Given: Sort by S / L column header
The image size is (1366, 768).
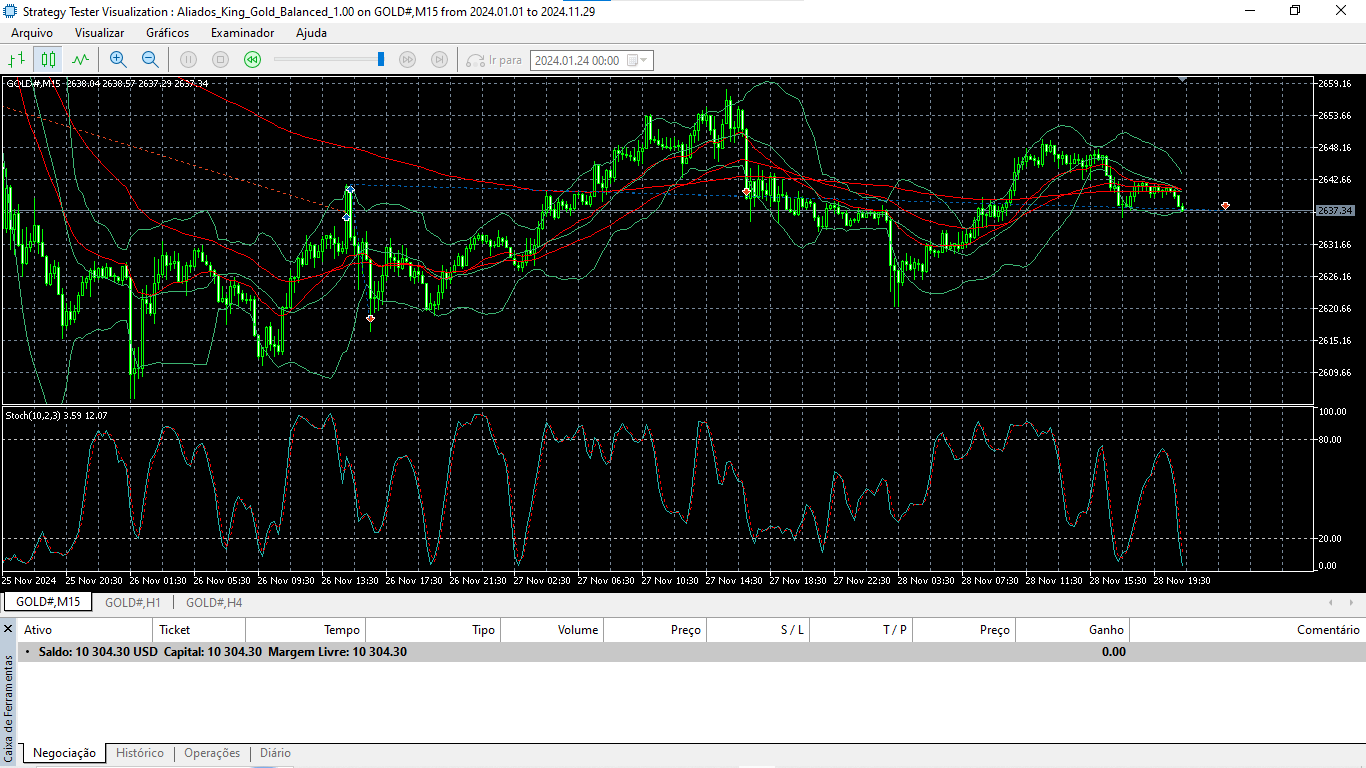Looking at the screenshot, I should [x=759, y=630].
